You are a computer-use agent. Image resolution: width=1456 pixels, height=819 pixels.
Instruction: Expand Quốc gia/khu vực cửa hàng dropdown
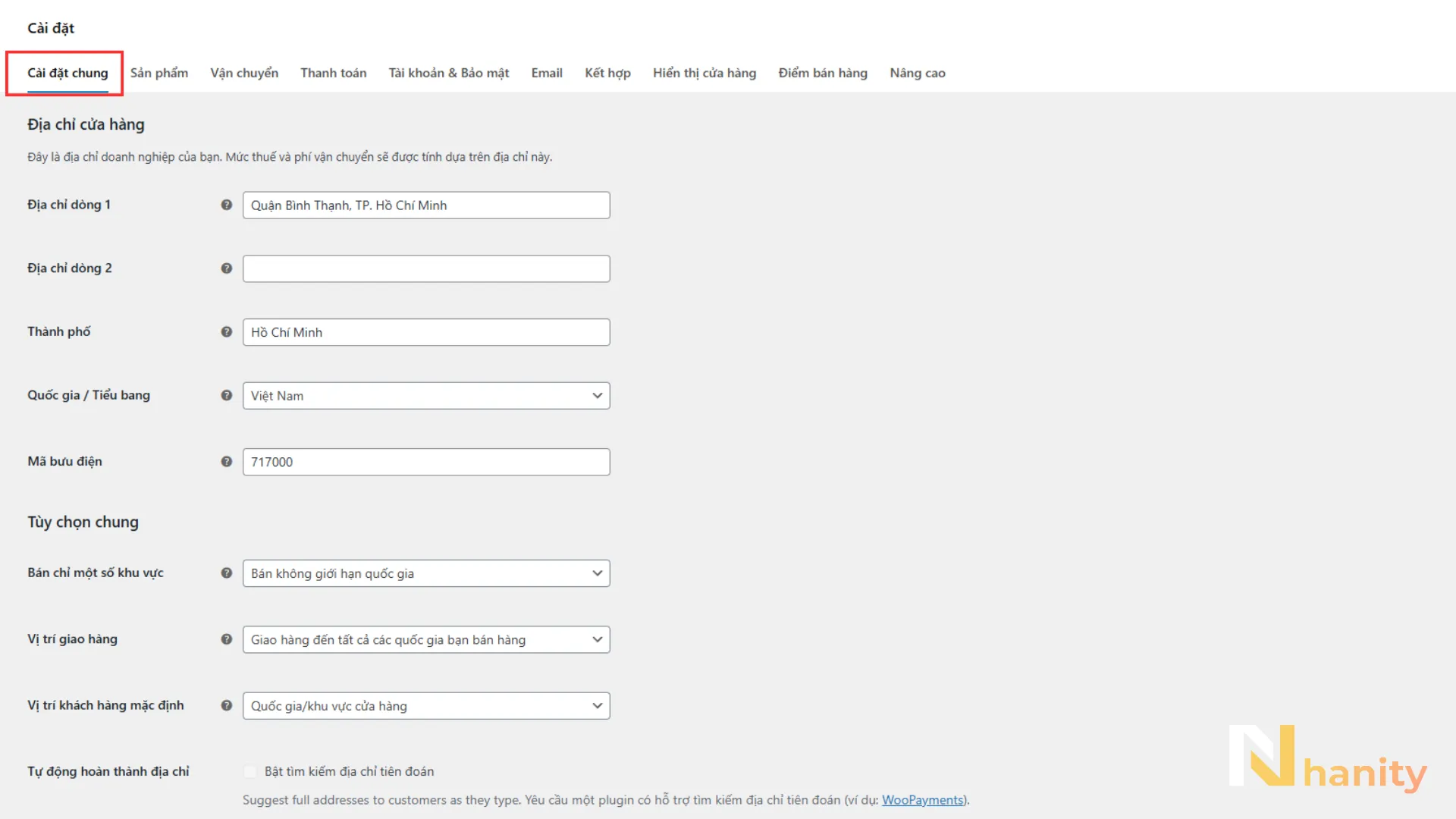[426, 706]
